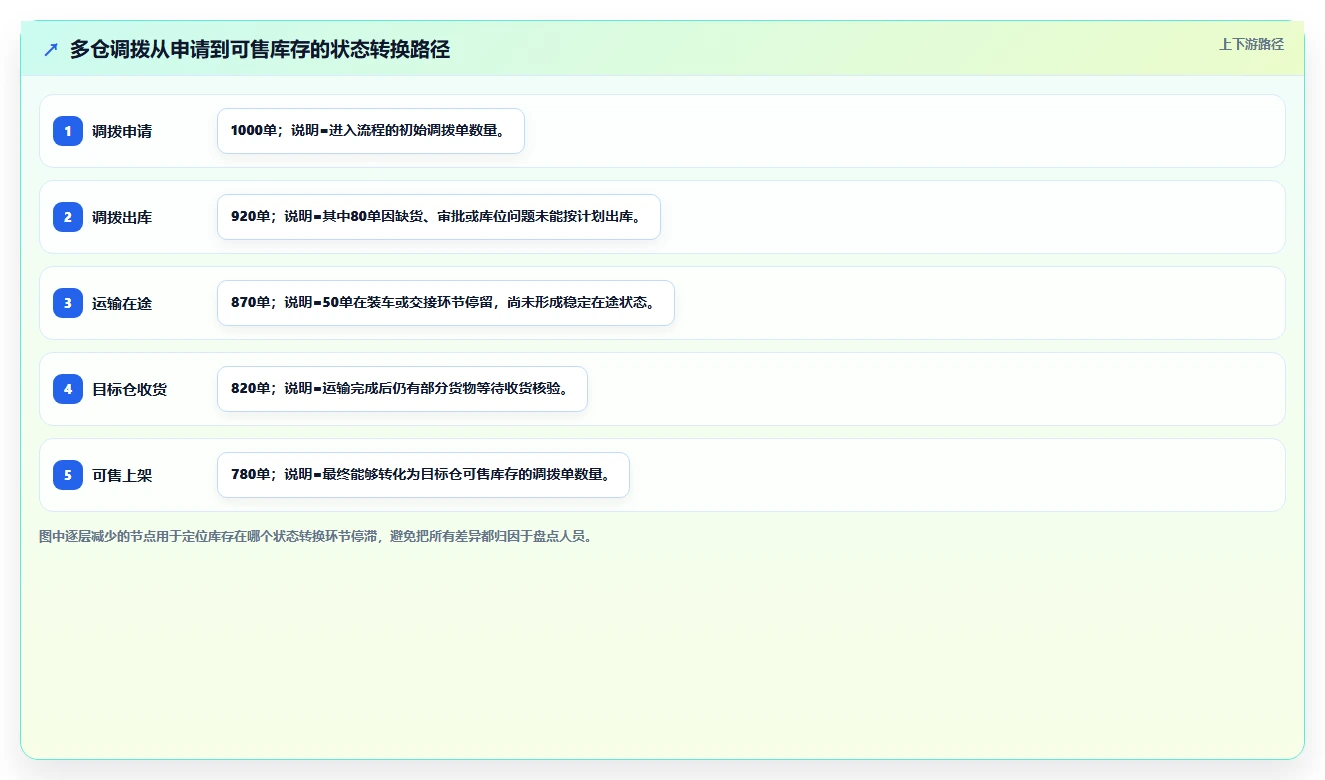Select step badge number 3
The height and width of the screenshot is (780, 1325).
(68, 303)
